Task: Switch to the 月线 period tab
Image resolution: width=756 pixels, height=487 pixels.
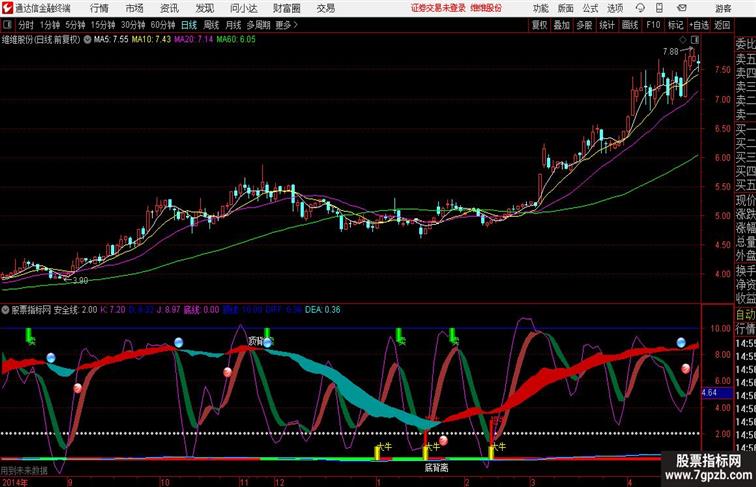Action: point(233,25)
